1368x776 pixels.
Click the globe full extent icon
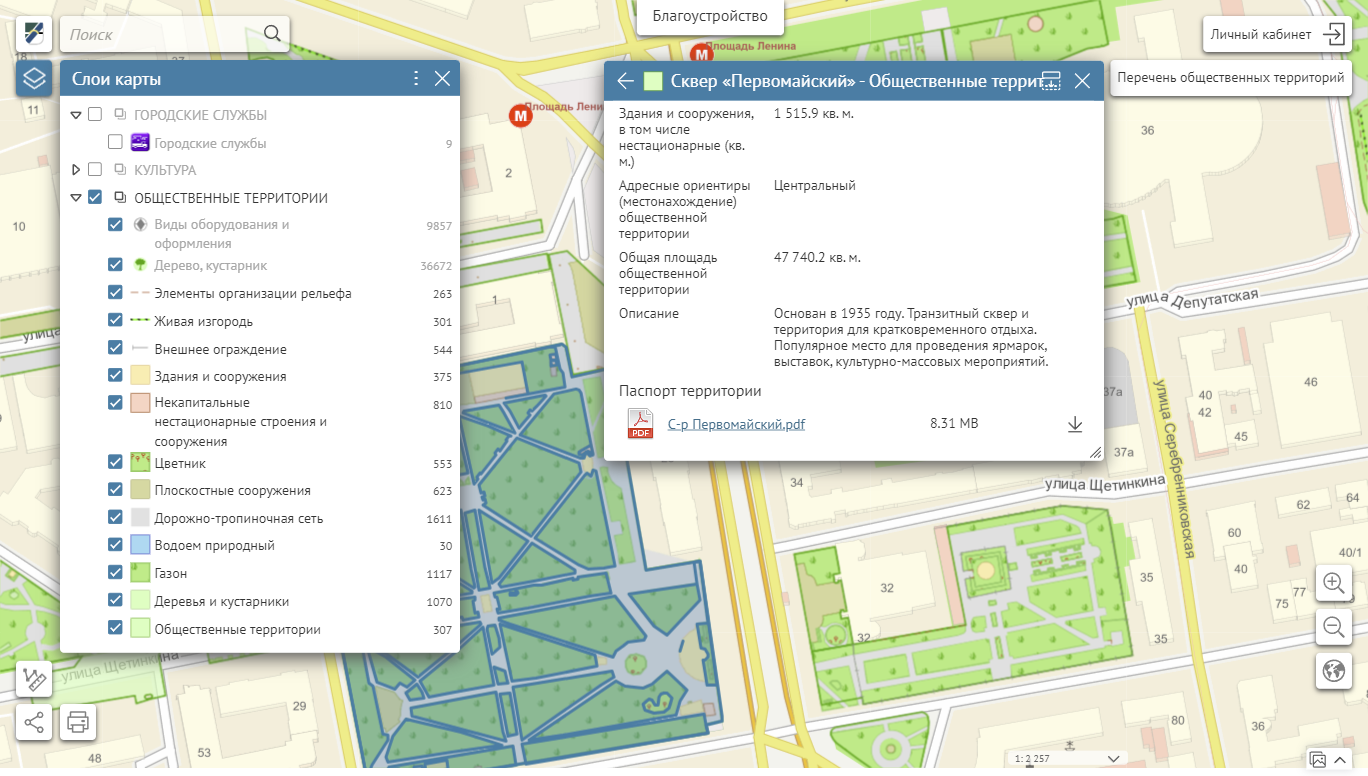1333,671
